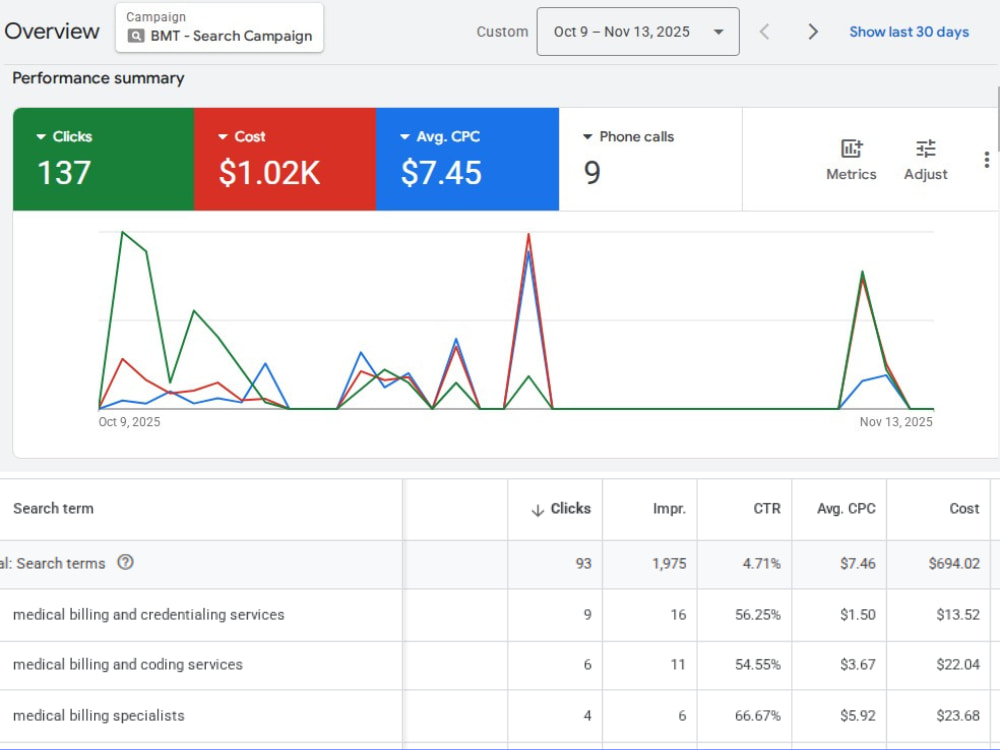Image resolution: width=1000 pixels, height=750 pixels.
Task: Go to previous date range arrow
Action: (x=764, y=31)
